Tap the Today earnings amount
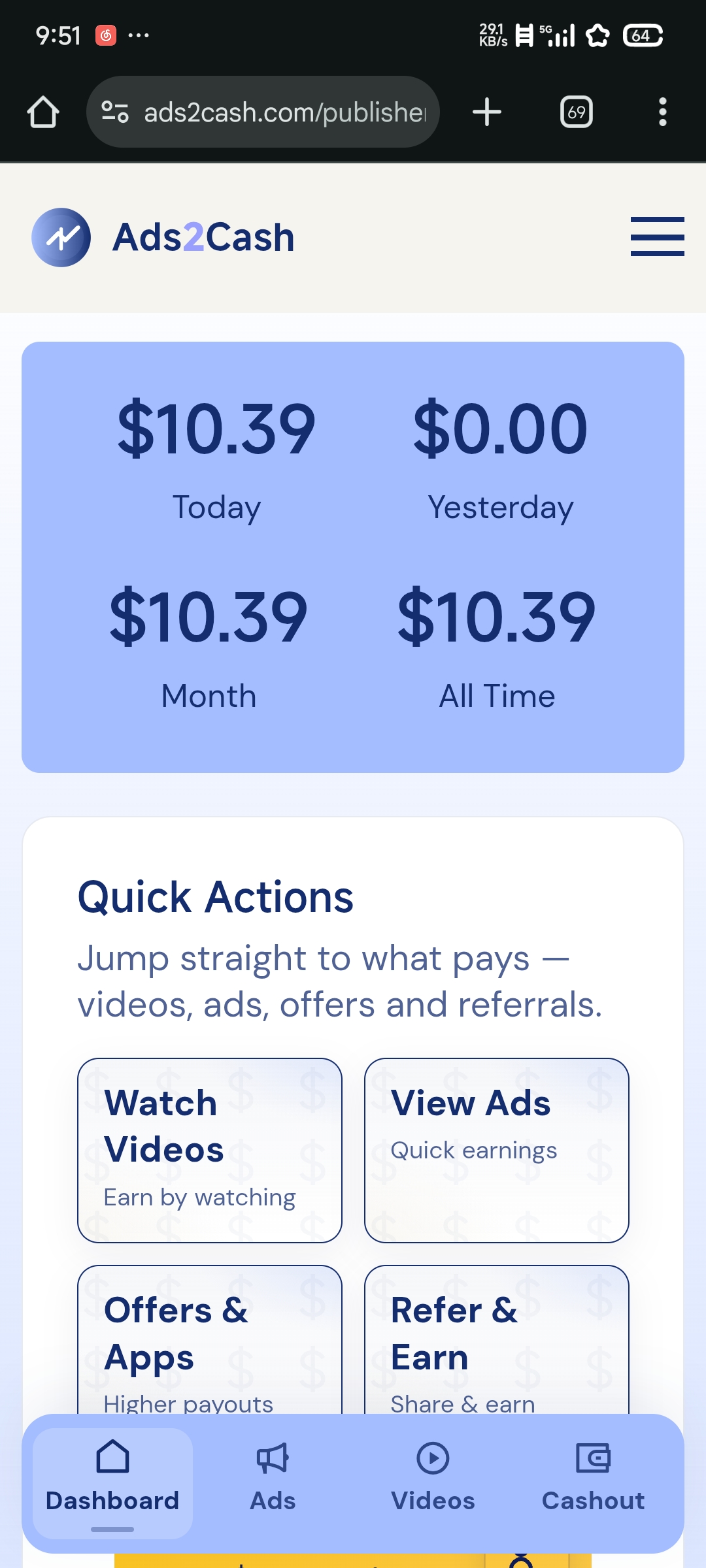This screenshot has height=1568, width=706. coord(216,429)
